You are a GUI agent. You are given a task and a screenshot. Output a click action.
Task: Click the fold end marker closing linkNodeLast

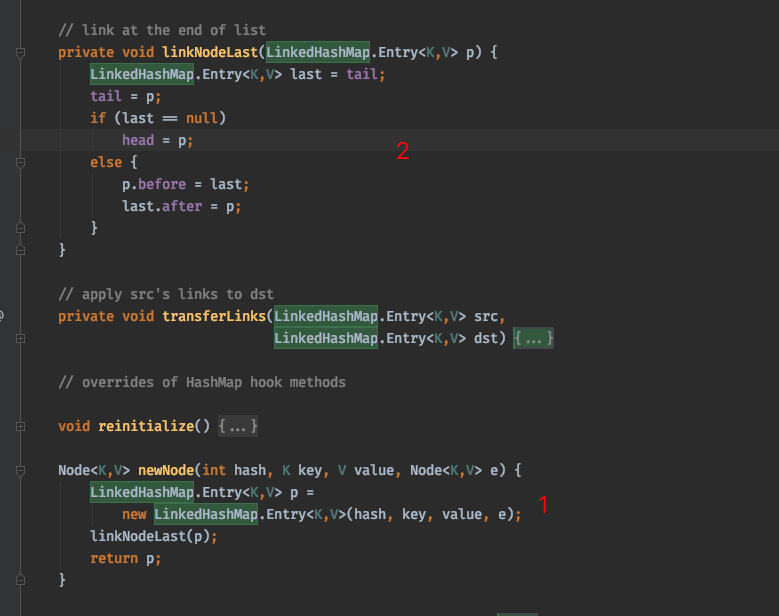[x=20, y=250]
